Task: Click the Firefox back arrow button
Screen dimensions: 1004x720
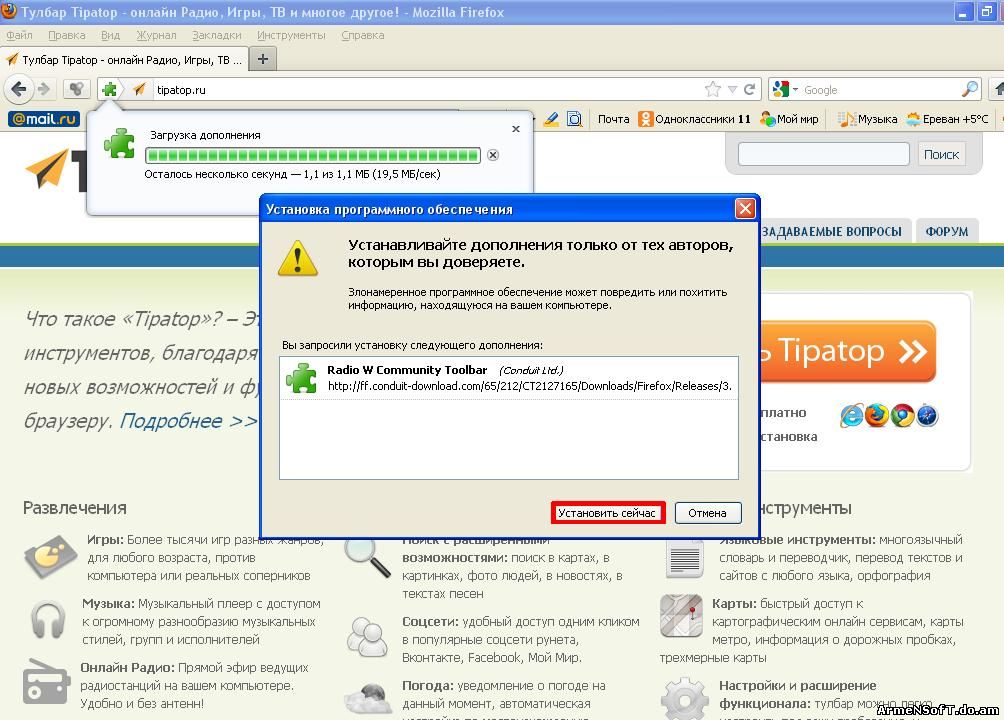Action: tap(19, 89)
